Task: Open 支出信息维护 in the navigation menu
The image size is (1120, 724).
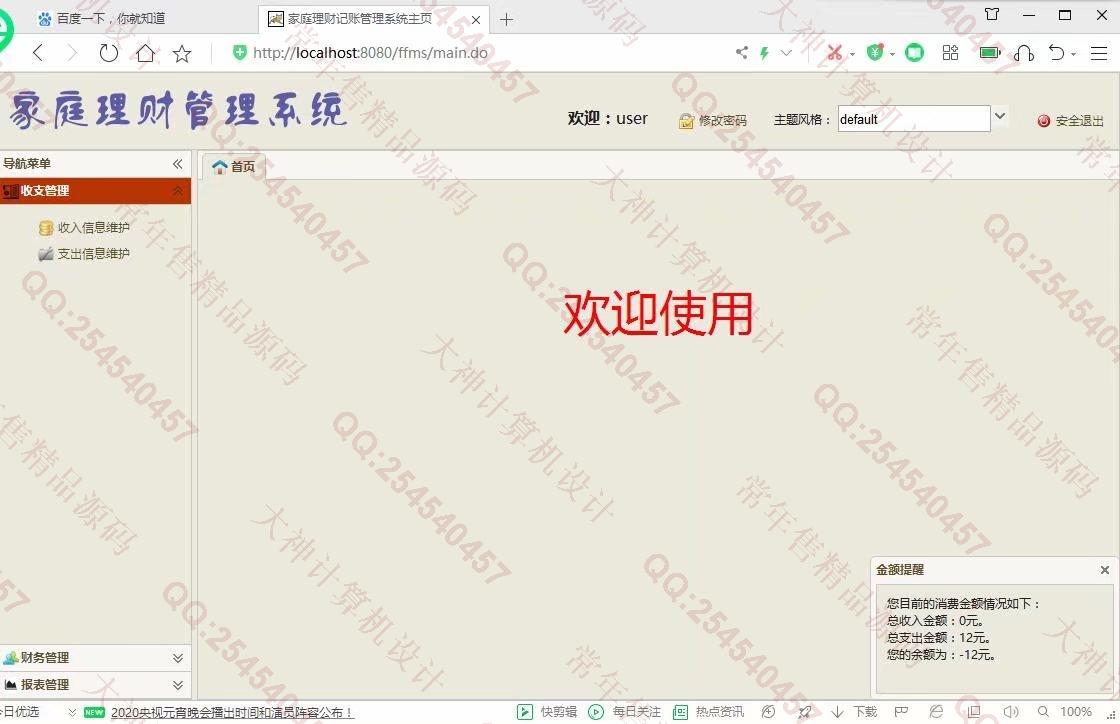Action: (84, 254)
